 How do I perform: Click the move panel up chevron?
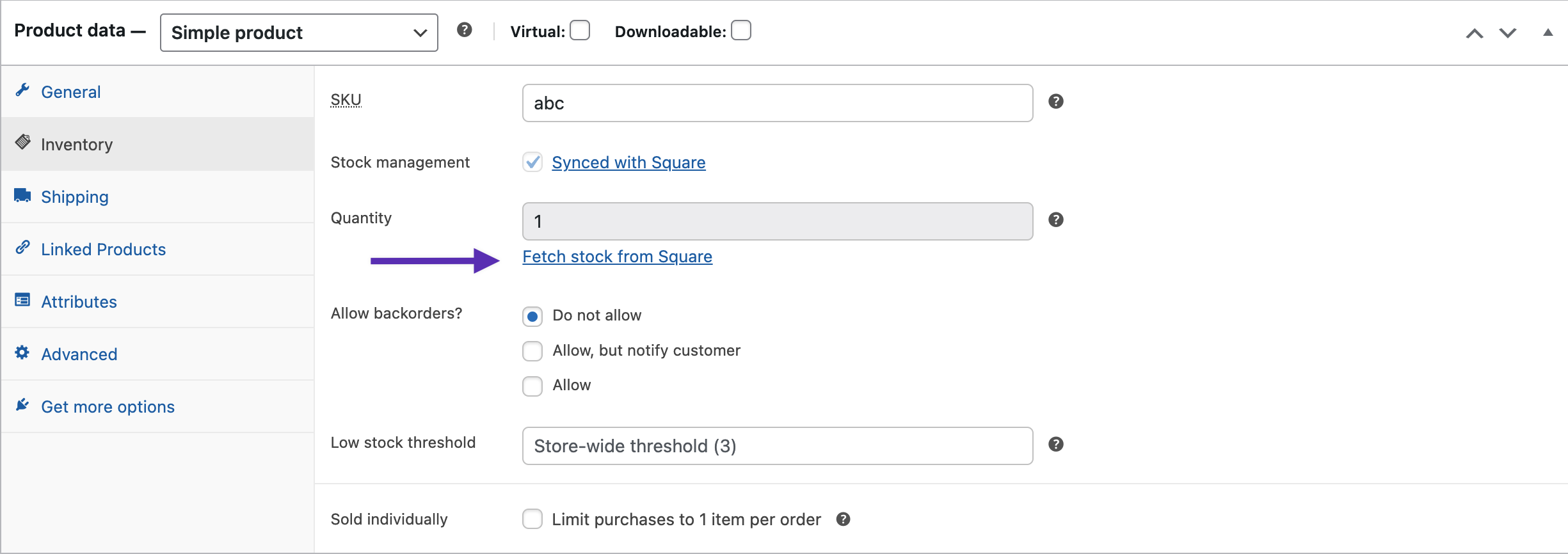tap(1475, 33)
